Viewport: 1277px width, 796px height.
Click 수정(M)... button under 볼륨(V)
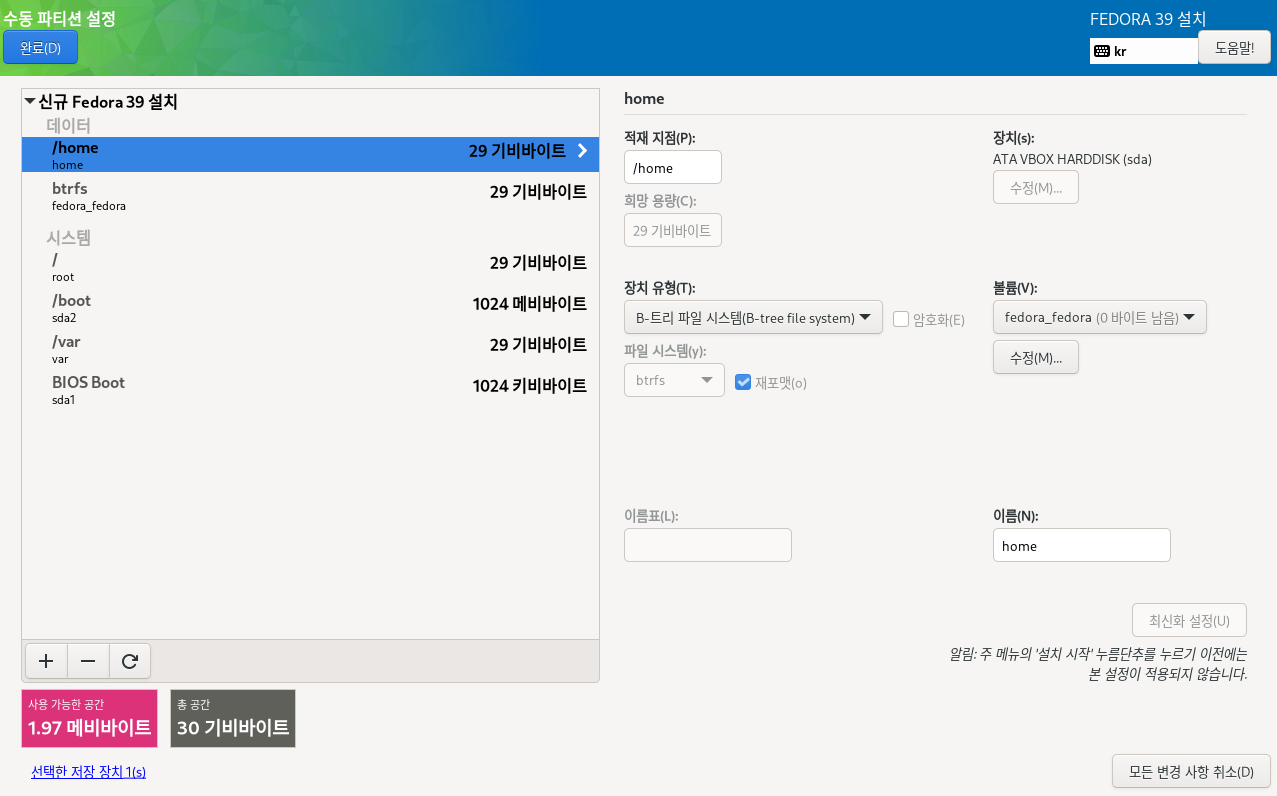[x=1036, y=357]
